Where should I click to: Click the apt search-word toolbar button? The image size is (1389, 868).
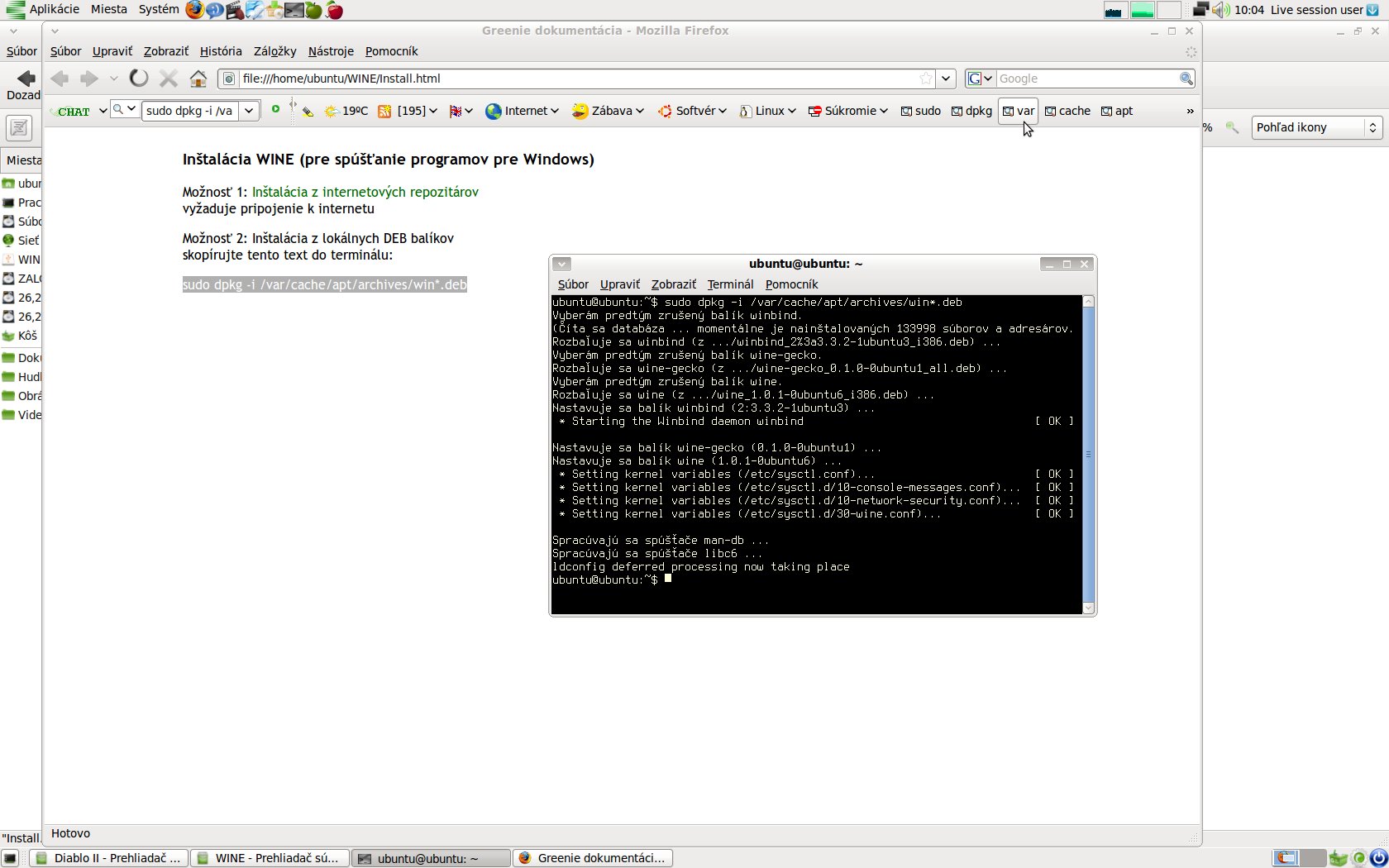click(1117, 111)
